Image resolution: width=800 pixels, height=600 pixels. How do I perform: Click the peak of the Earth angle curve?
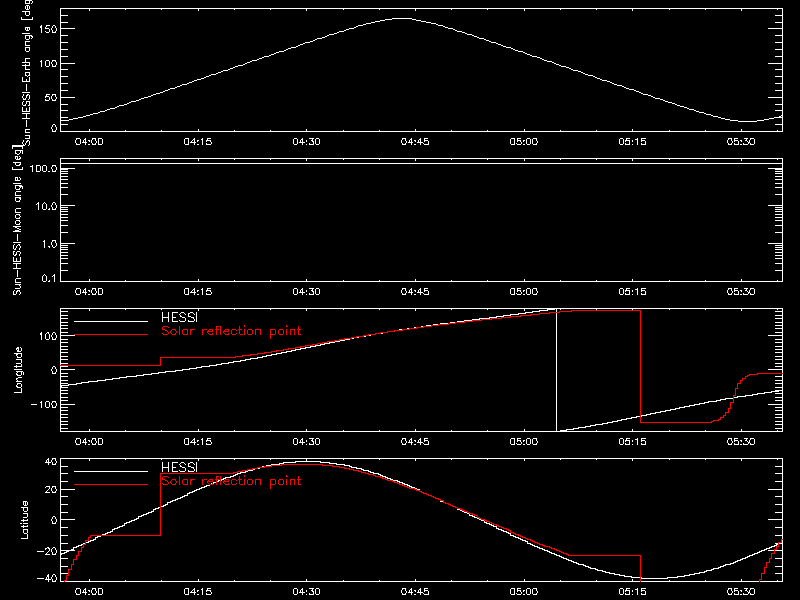tap(403, 18)
